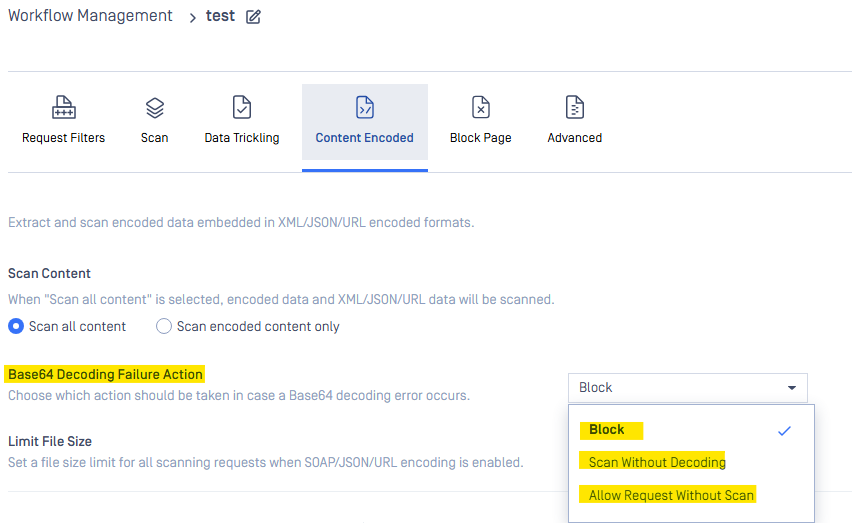The height and width of the screenshot is (523, 852).
Task: Click the pencil edit icon beside test
Action: 253,17
